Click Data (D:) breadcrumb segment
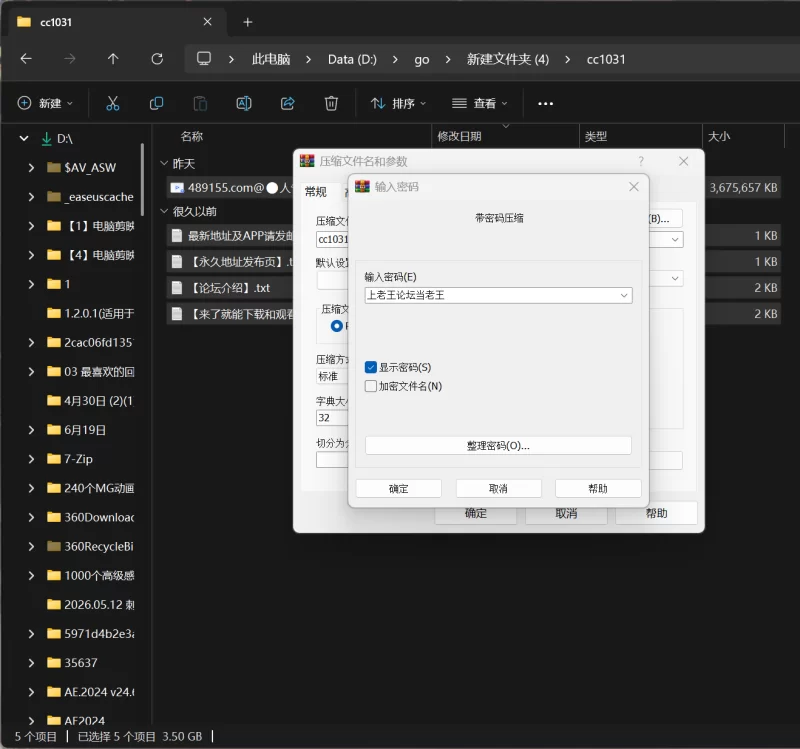The height and width of the screenshot is (749, 800). pos(352,59)
